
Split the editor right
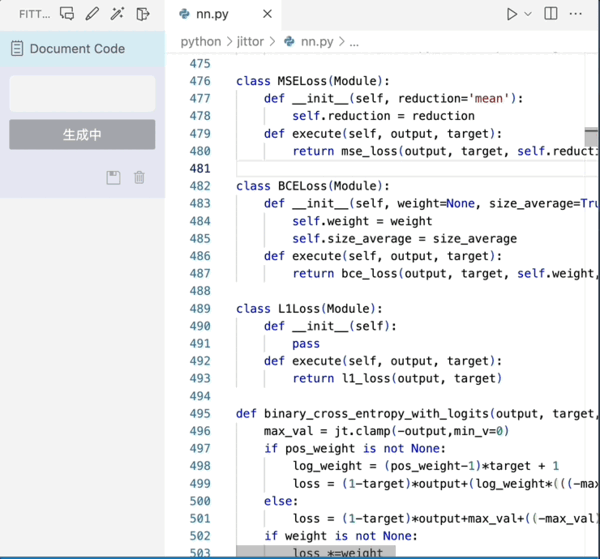tap(551, 14)
